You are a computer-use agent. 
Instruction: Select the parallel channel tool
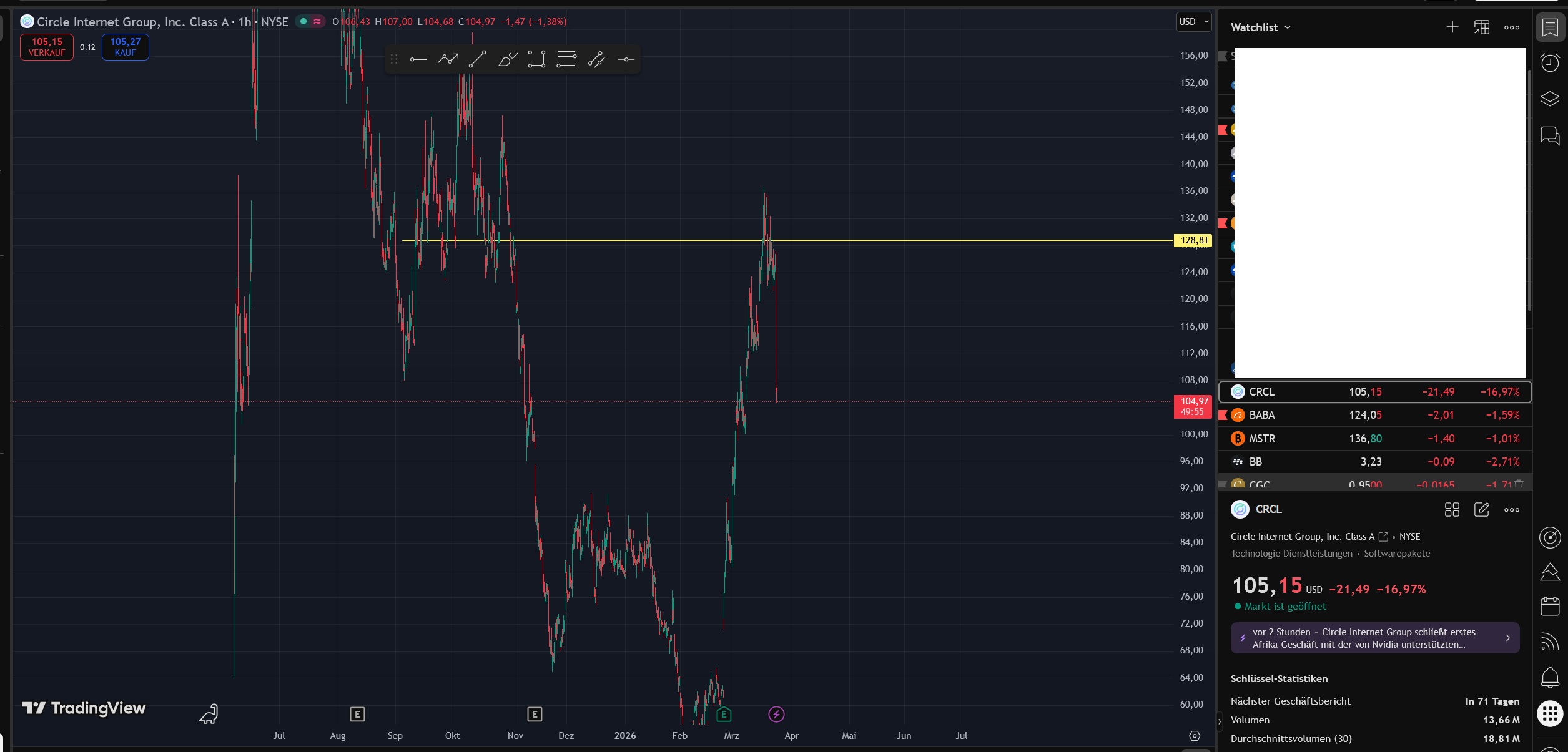click(596, 60)
